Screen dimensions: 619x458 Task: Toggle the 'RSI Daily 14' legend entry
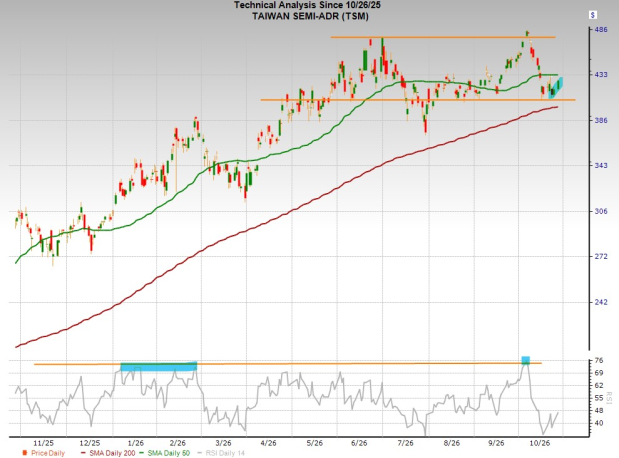(220, 453)
